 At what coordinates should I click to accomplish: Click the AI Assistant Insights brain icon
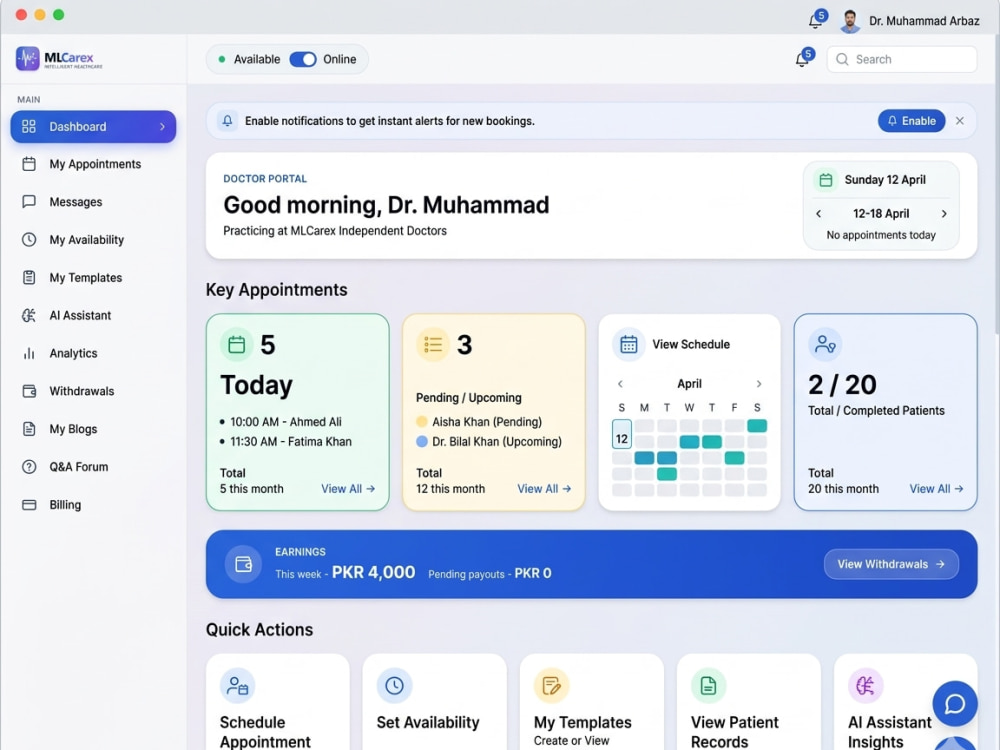(865, 686)
